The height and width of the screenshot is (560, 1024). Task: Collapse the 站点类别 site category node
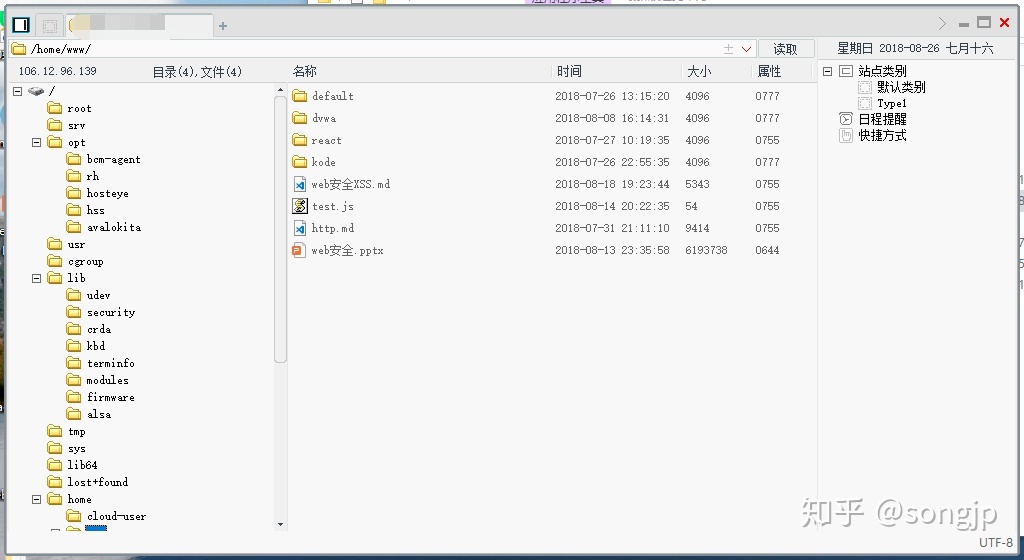(827, 71)
